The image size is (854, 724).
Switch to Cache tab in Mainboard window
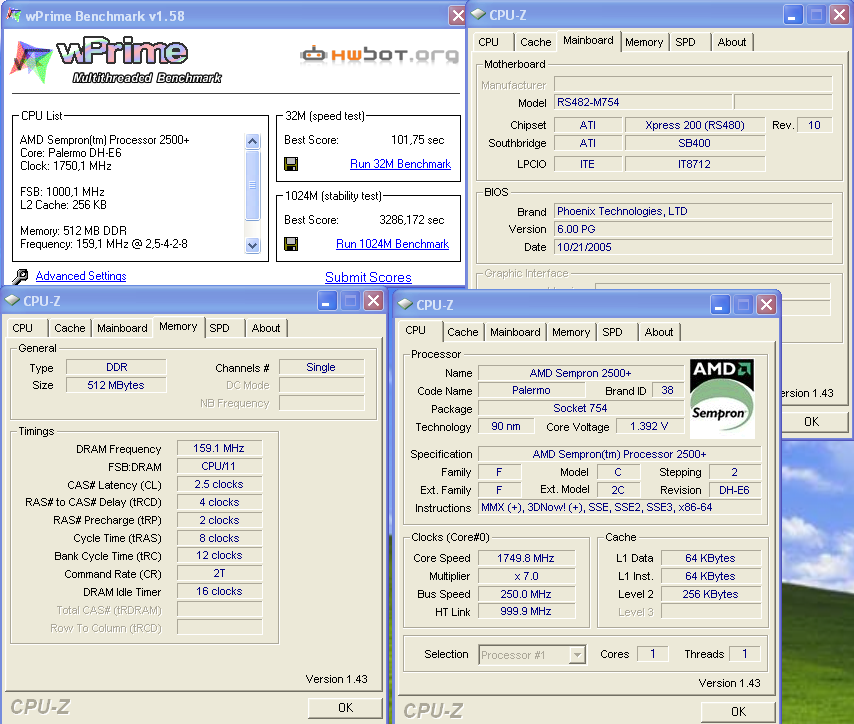535,42
